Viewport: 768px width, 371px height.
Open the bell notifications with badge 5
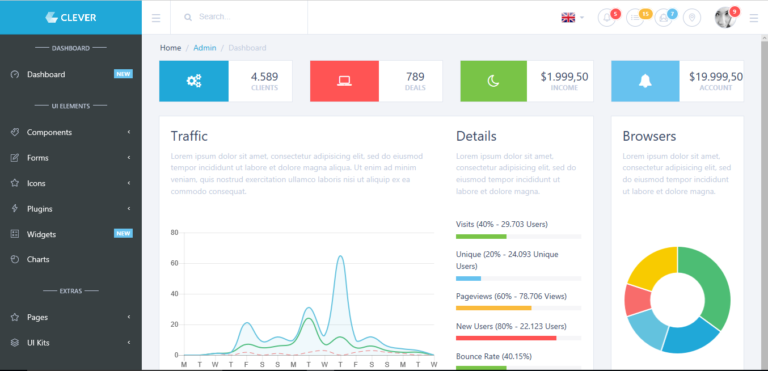click(607, 18)
